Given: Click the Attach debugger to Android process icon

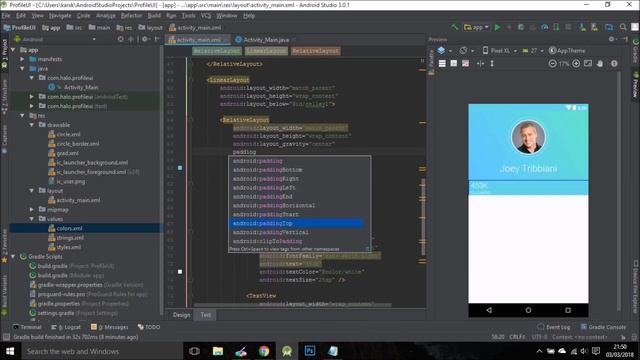Looking at the screenshot, I should click(556, 27).
